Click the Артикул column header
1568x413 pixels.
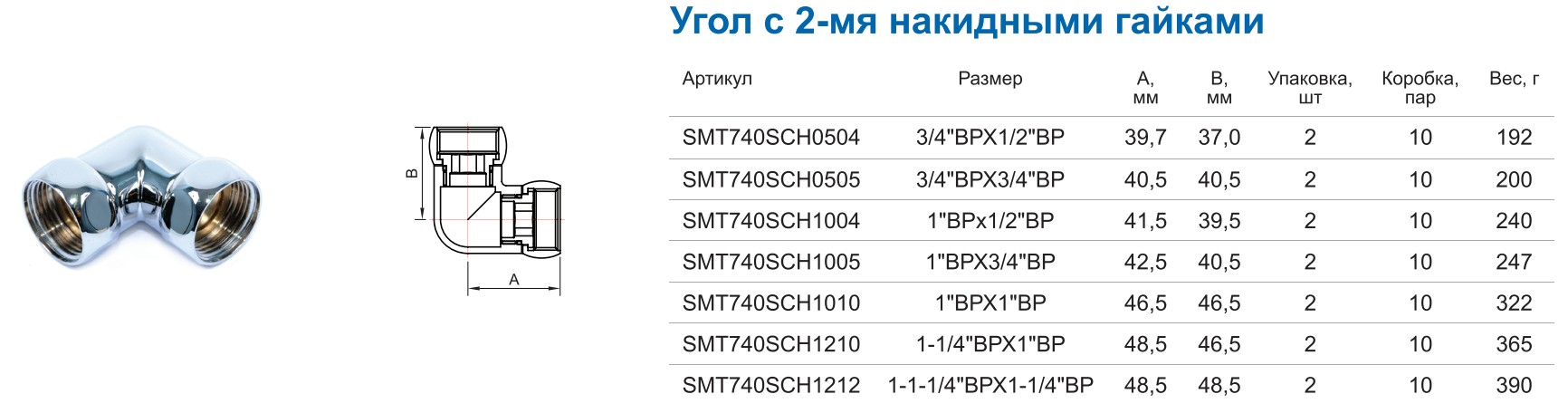click(717, 80)
